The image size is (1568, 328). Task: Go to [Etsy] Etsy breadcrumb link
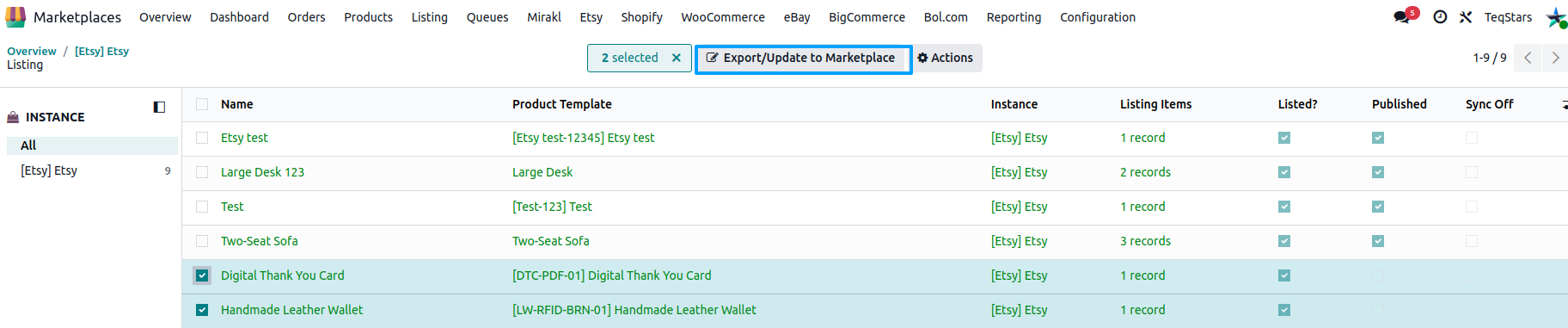pyautogui.click(x=101, y=51)
